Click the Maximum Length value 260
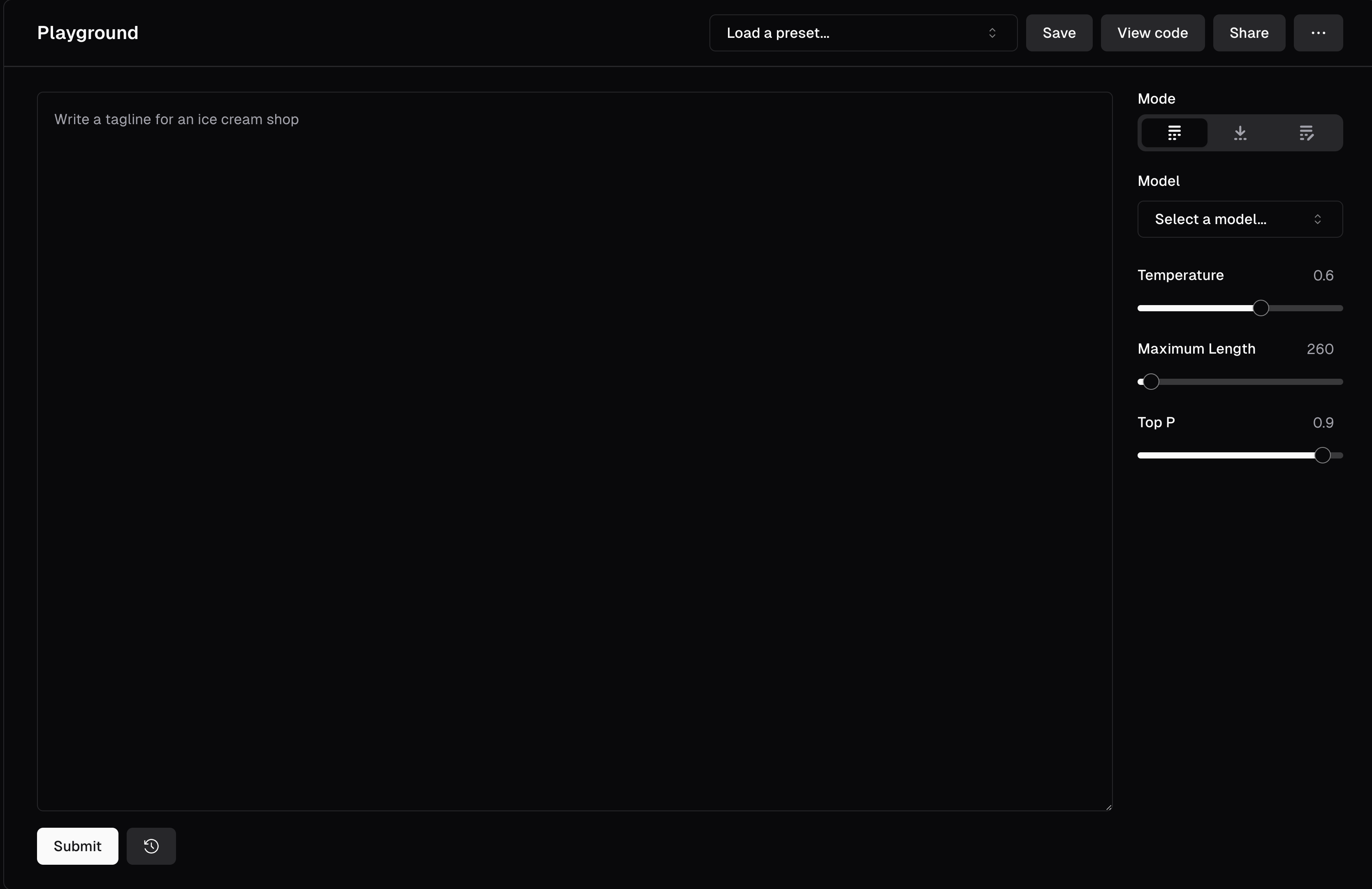Image resolution: width=1372 pixels, height=889 pixels. pyautogui.click(x=1319, y=350)
